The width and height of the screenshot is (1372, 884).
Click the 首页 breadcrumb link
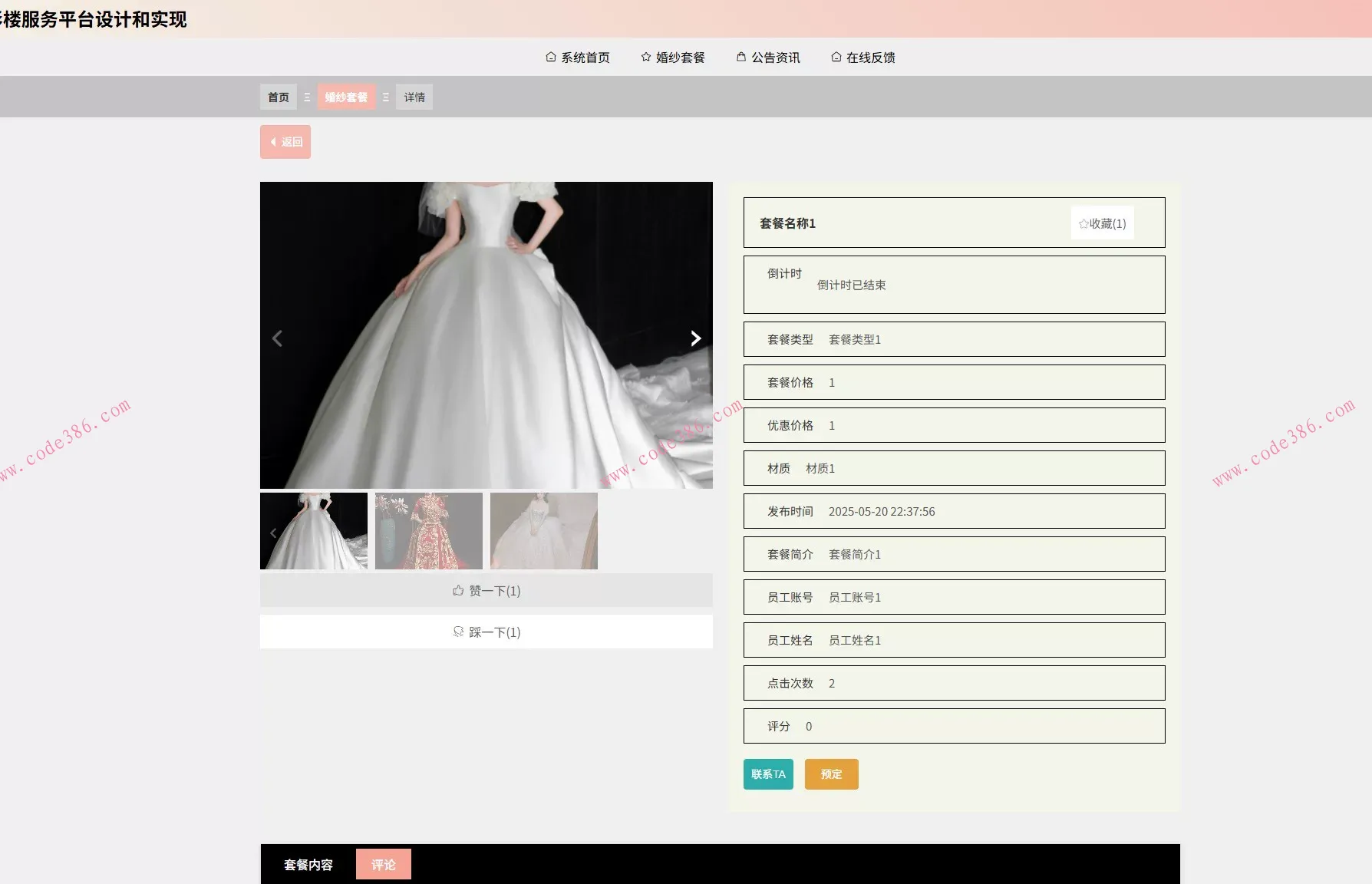pos(279,97)
